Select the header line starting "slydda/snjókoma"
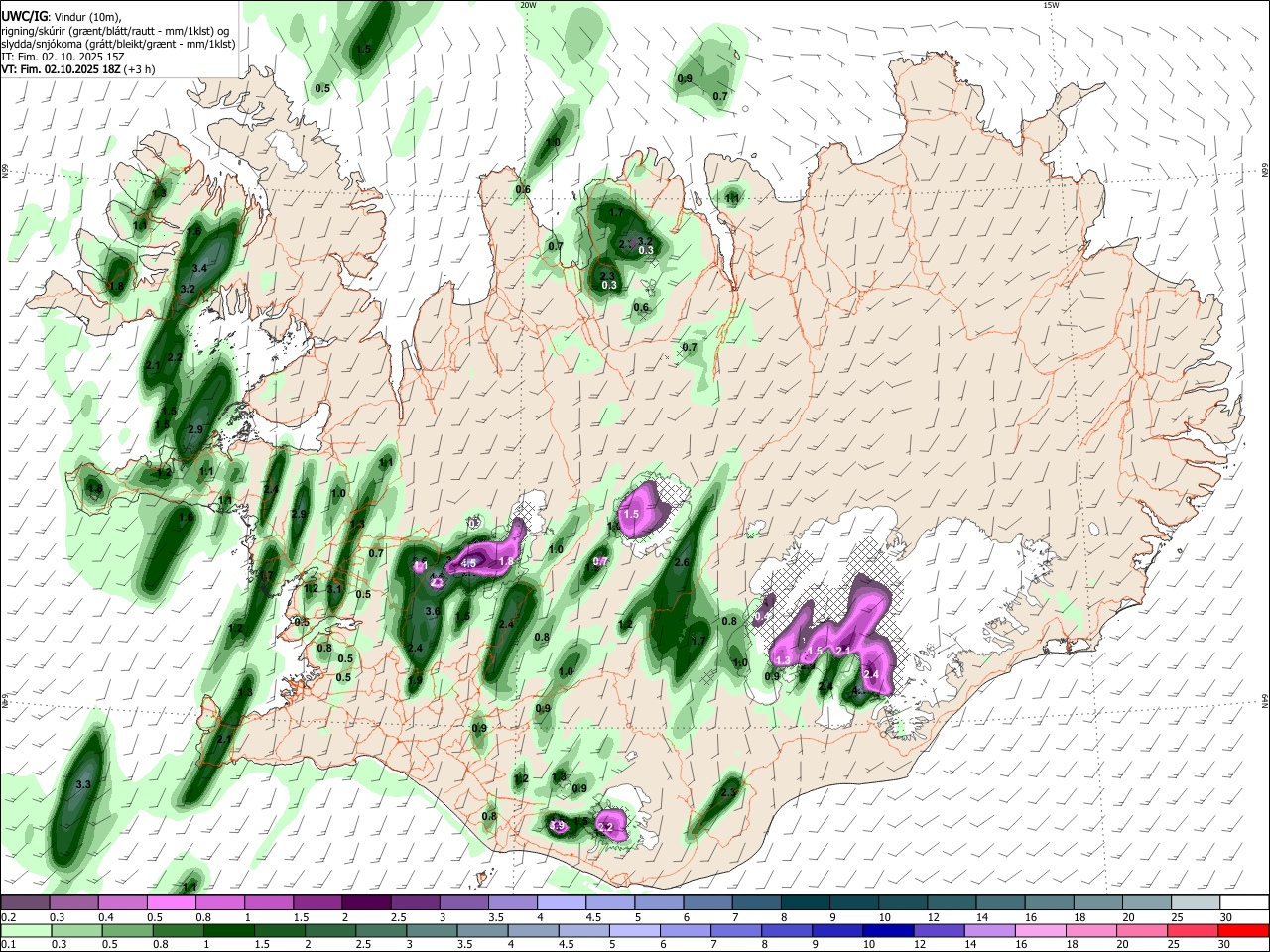Screen dimensions: 1270x952 [x=118, y=44]
